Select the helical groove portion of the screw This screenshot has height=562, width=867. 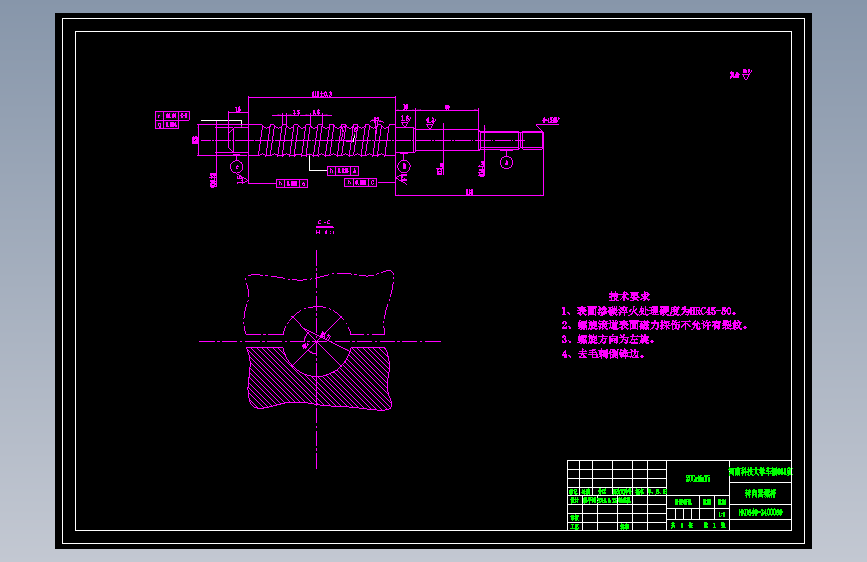click(327, 140)
